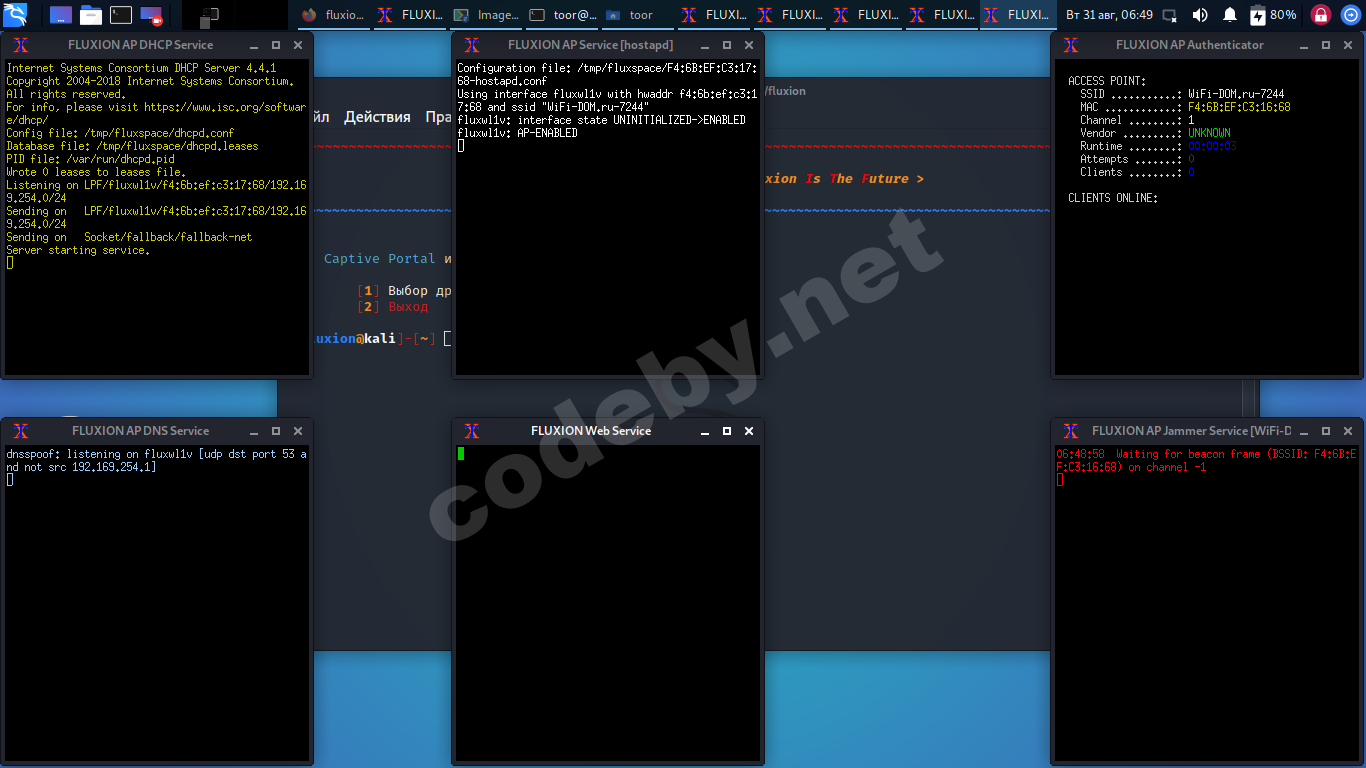Open the AP DNS Service window menu icon
Viewport: 1366px width, 768px height.
click(21, 431)
